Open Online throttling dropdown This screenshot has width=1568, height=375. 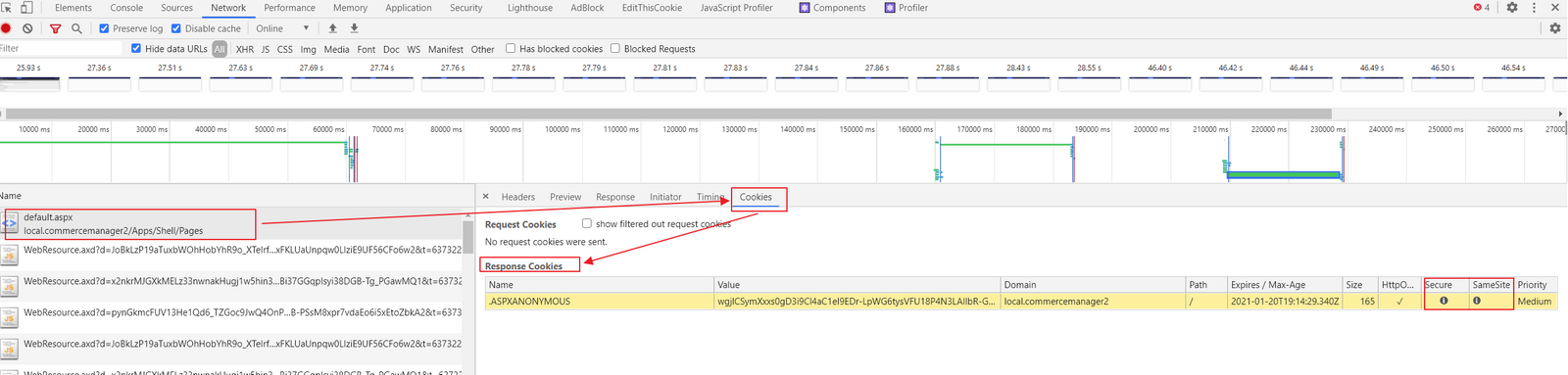[x=282, y=28]
